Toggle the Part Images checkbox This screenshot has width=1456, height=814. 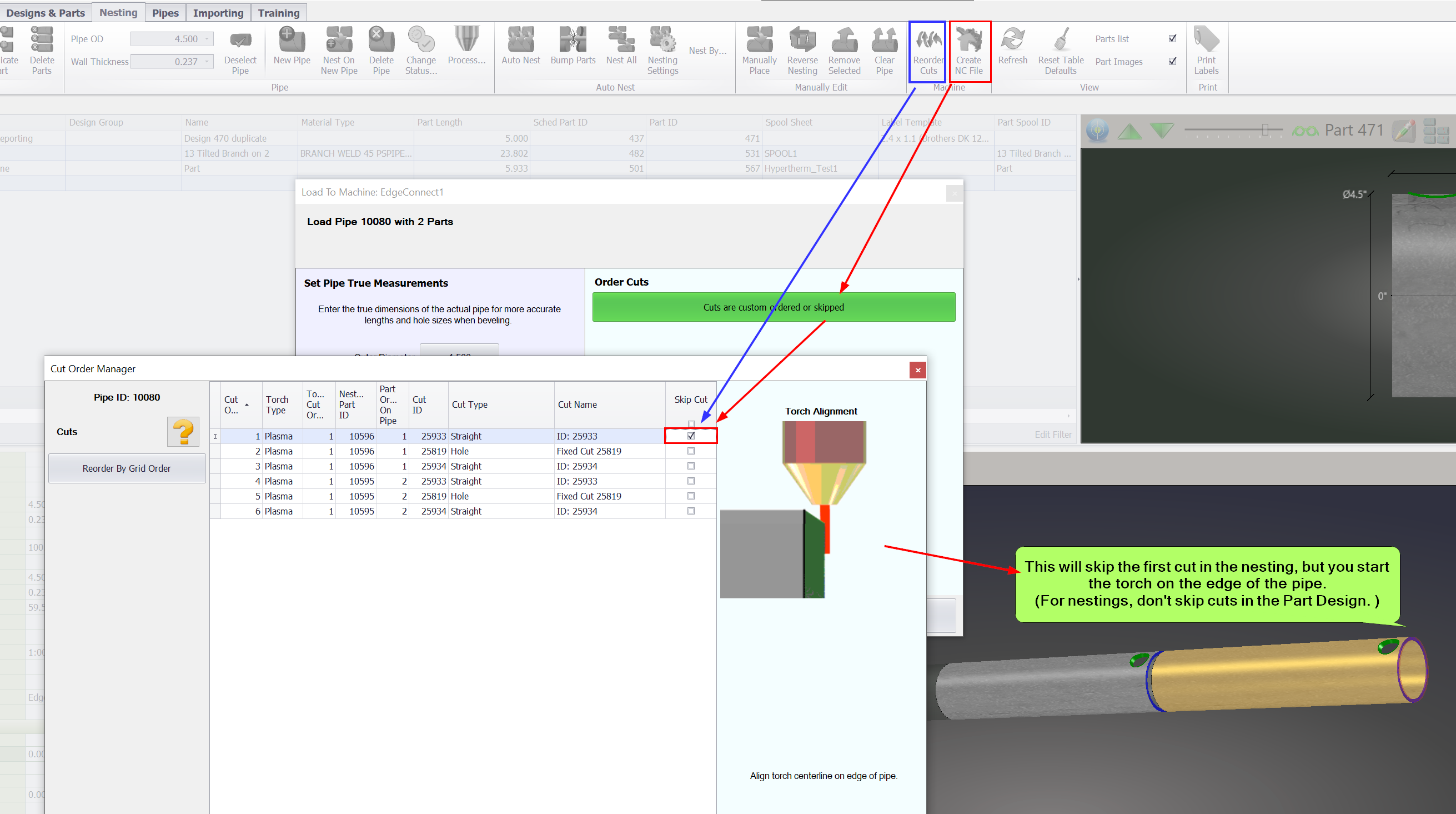[1172, 61]
